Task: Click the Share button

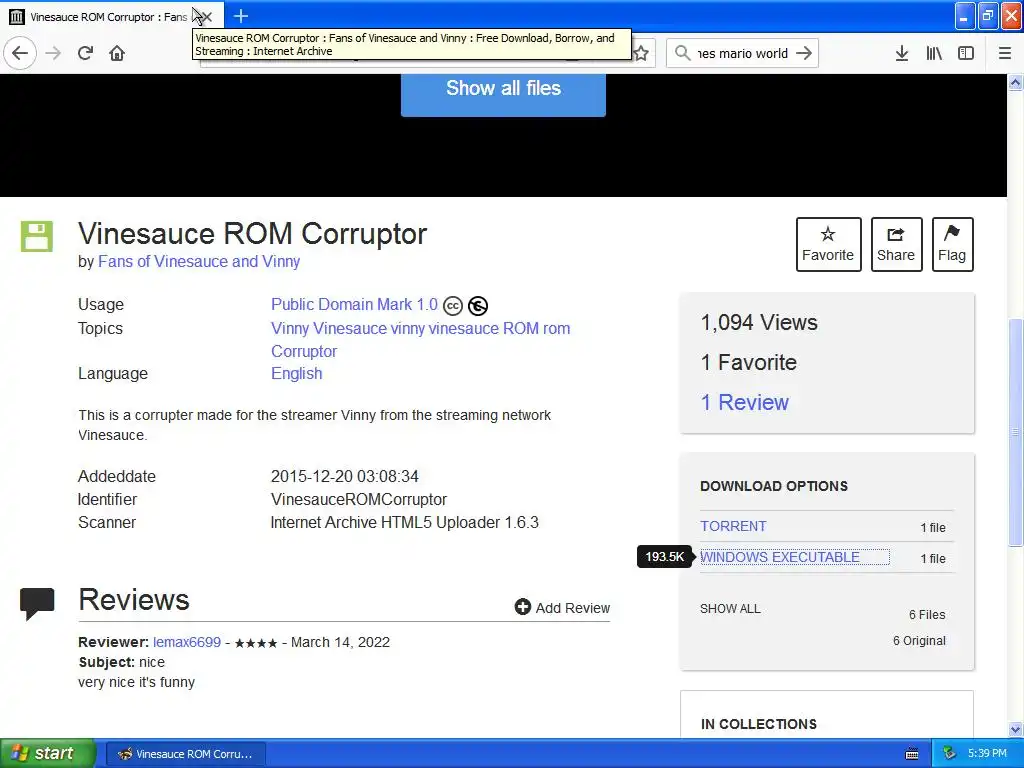Action: pos(896,244)
